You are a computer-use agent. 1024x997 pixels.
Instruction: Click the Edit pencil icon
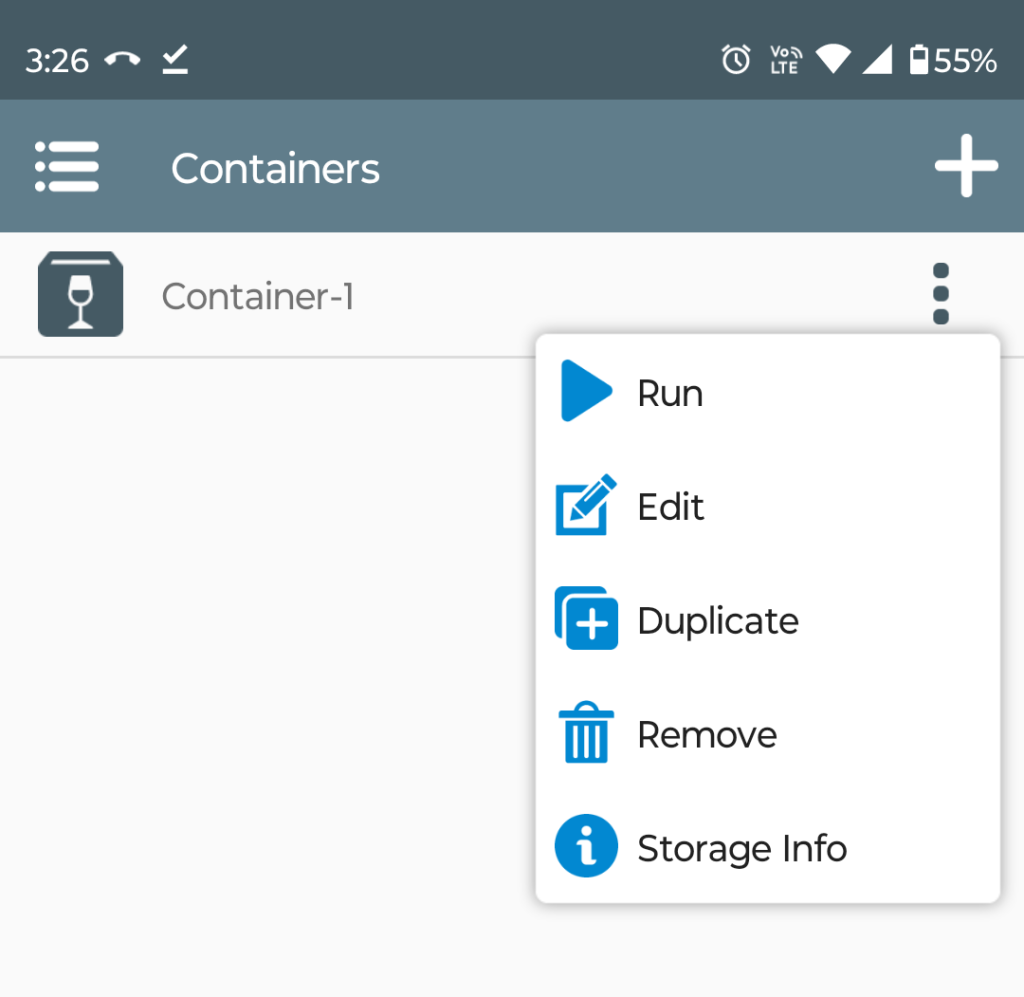coord(586,506)
